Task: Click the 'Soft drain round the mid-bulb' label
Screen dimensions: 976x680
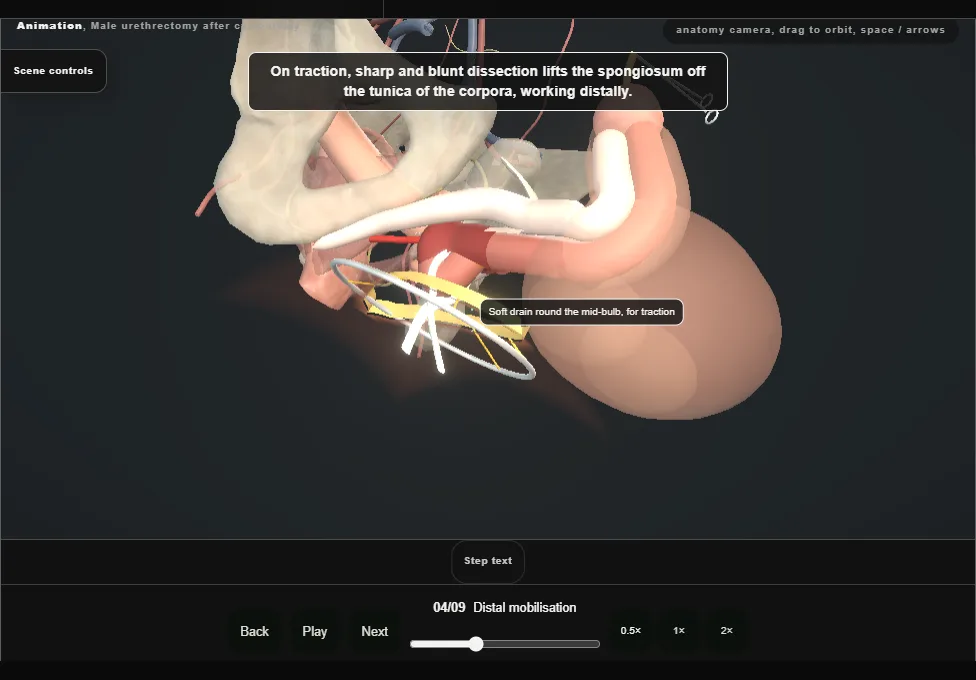Action: (x=581, y=312)
